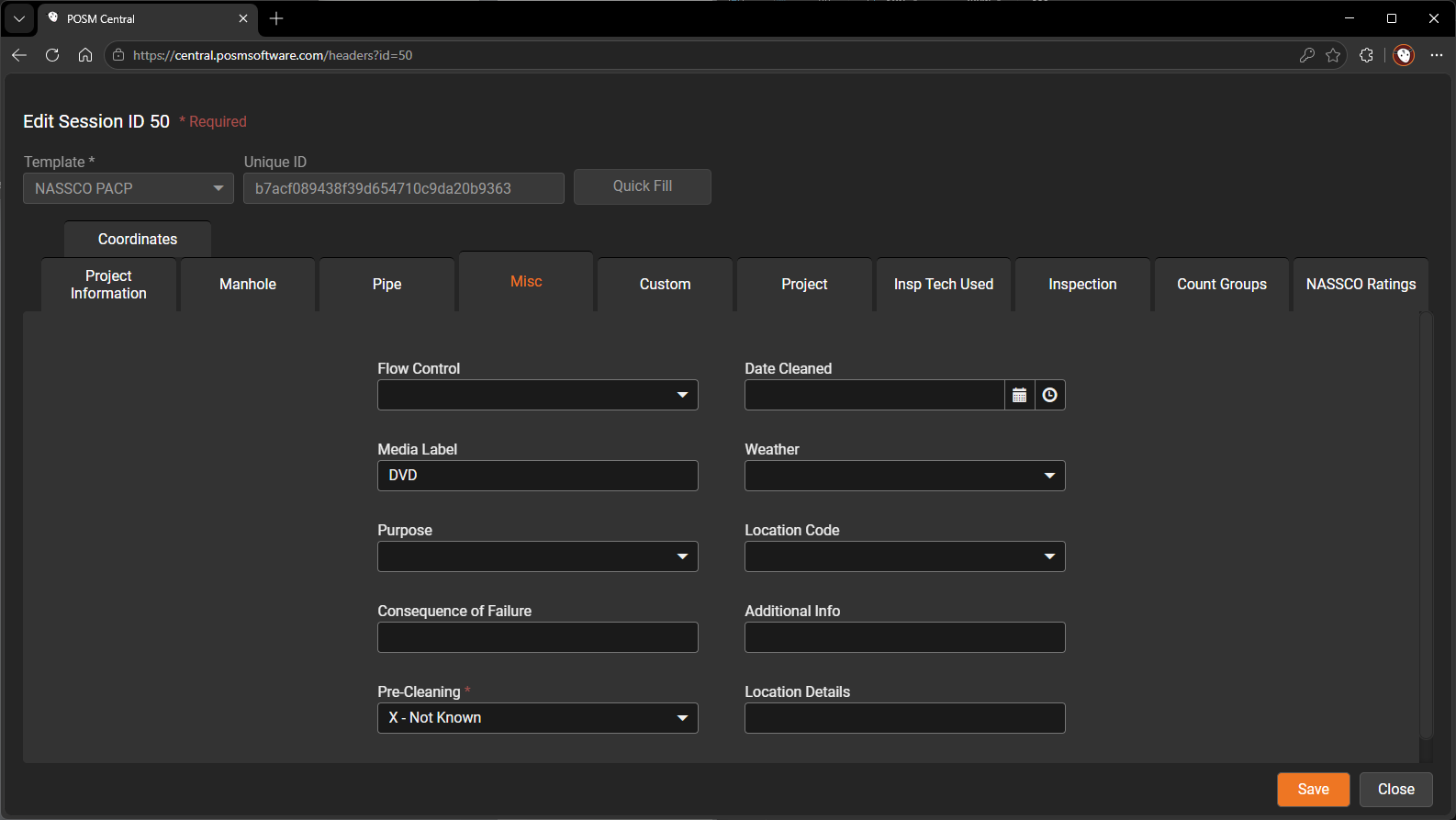Screen dimensions: 1456x820
Task: Bookmark this page with the star icon
Action: coord(1333,55)
